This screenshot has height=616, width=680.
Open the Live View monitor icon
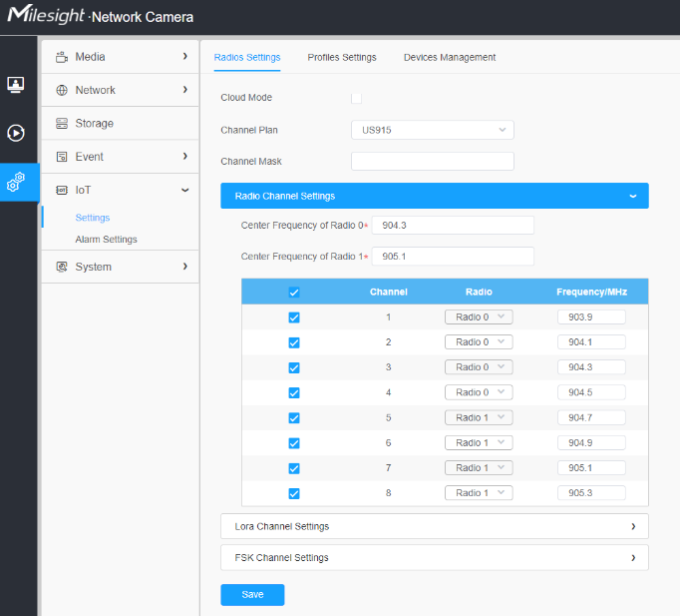point(16,85)
